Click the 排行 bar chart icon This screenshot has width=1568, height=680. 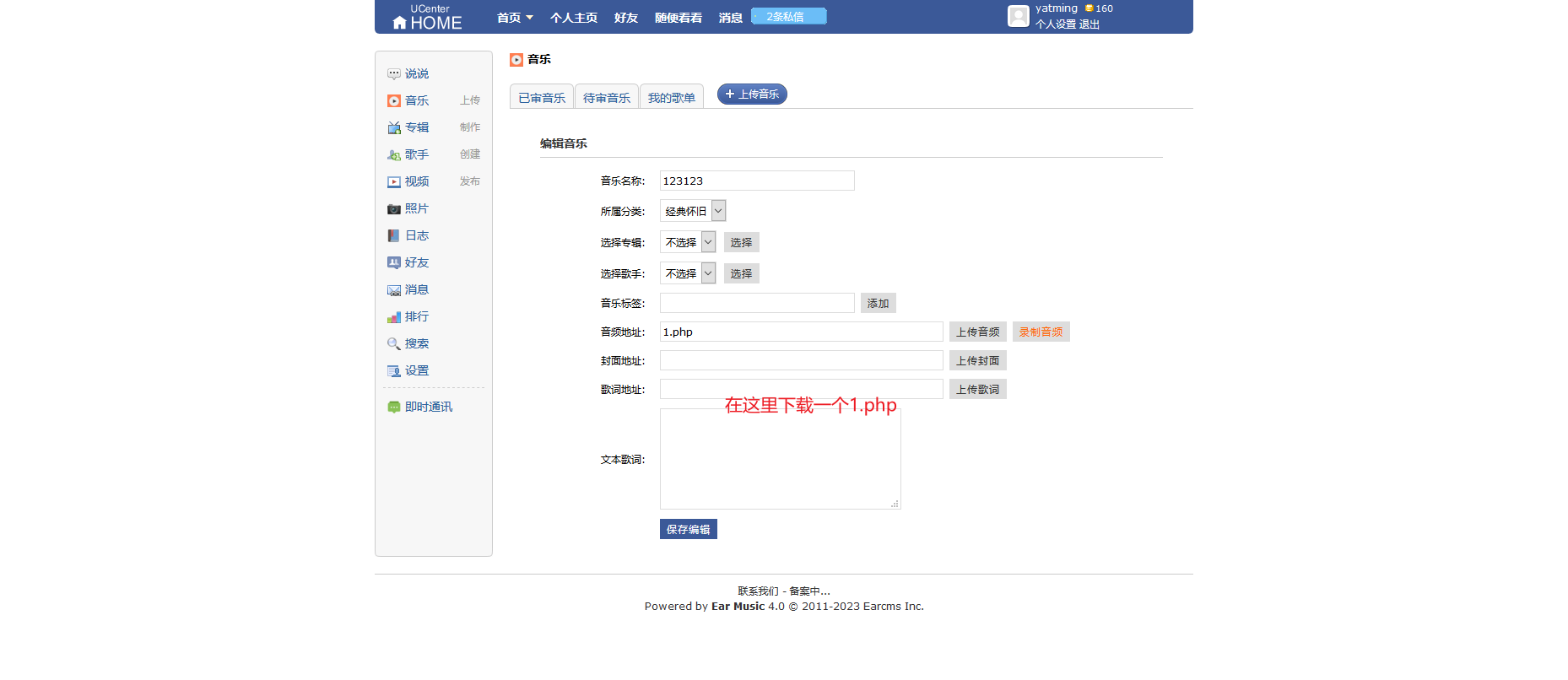(x=393, y=317)
